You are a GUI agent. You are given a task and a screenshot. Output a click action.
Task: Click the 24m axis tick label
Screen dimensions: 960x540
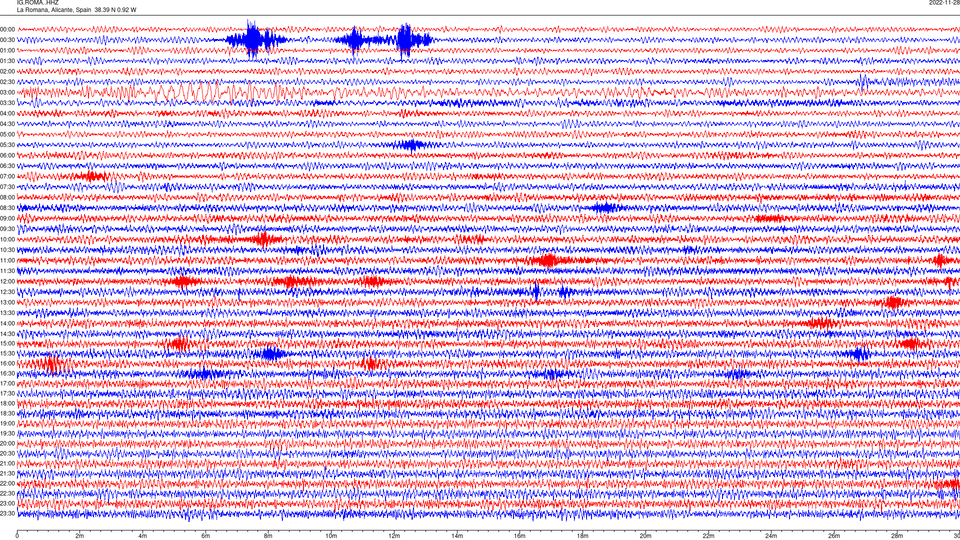(x=771, y=536)
